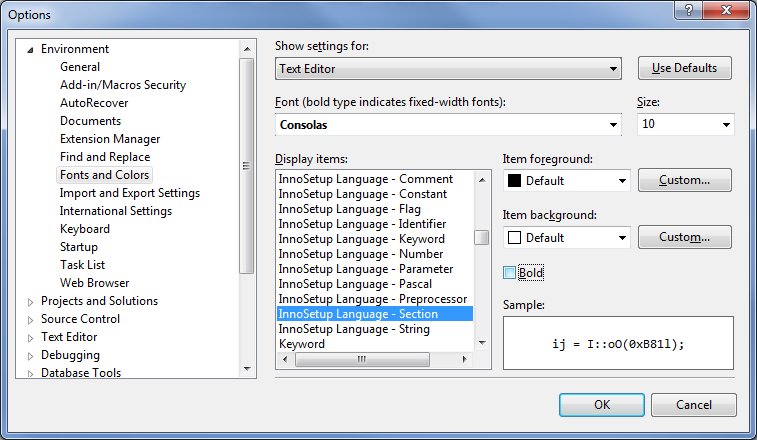The image size is (757, 440).
Task: Click Display items horizontal scroll left arrow
Action: (285, 359)
